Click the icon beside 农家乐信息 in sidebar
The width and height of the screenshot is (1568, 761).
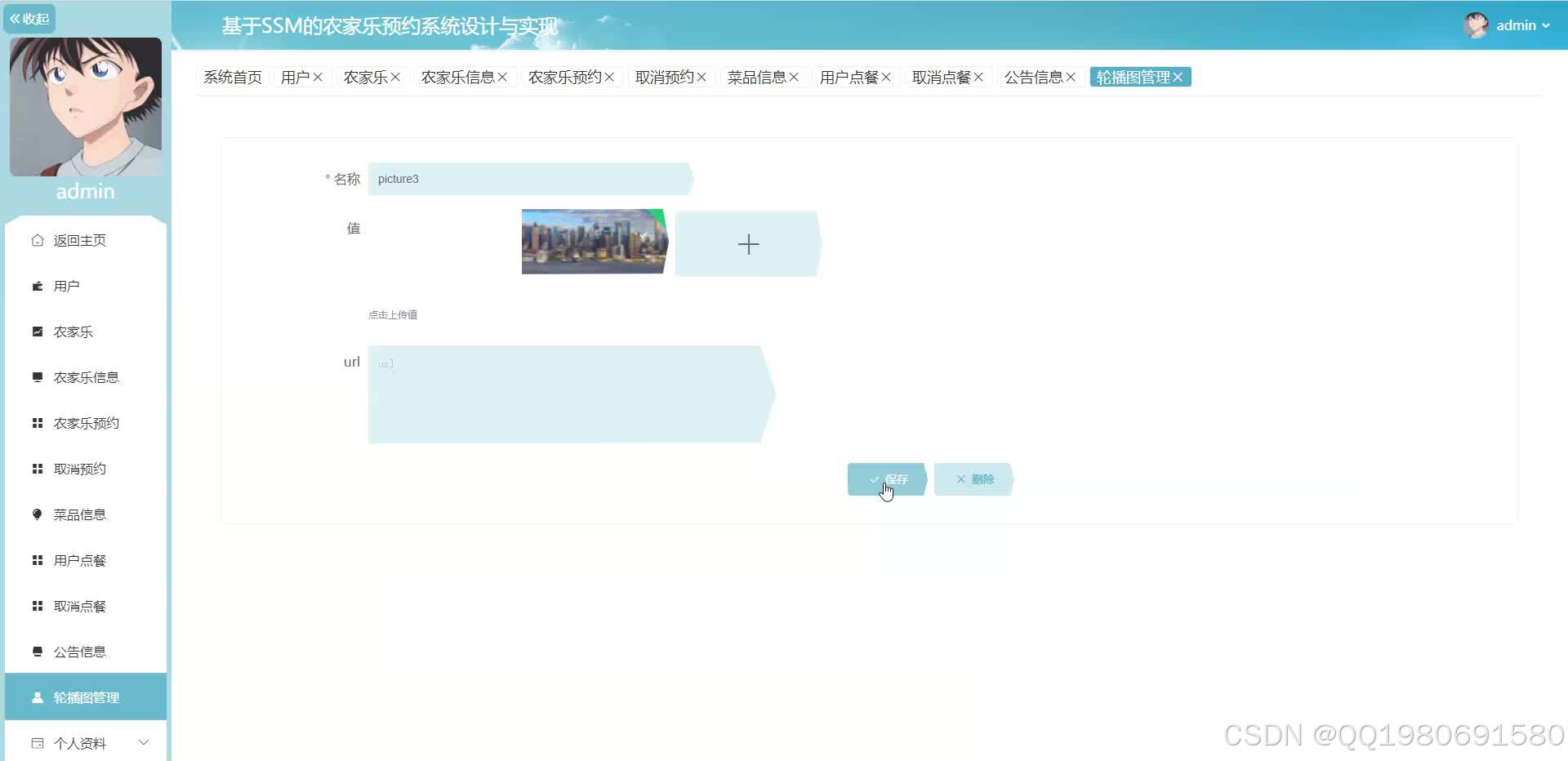pyautogui.click(x=38, y=377)
